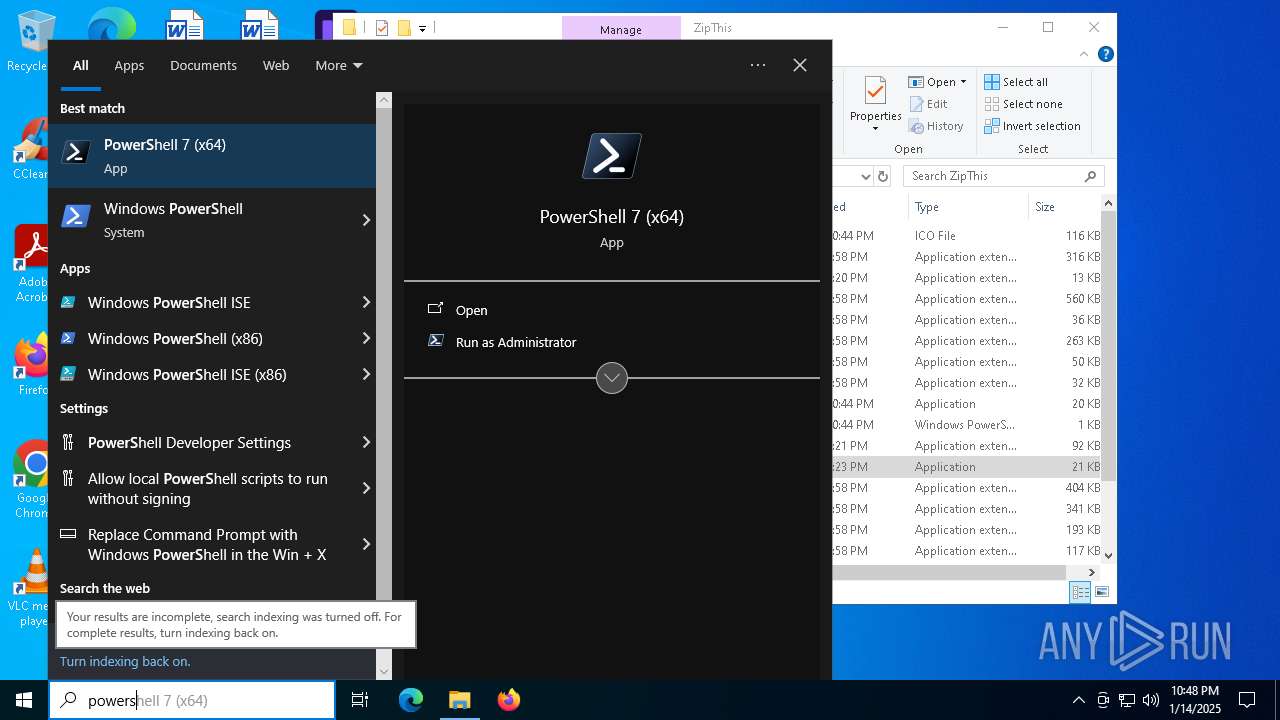The height and width of the screenshot is (720, 1280).
Task: Select the Windows PowerS... file row
Action: click(966, 425)
